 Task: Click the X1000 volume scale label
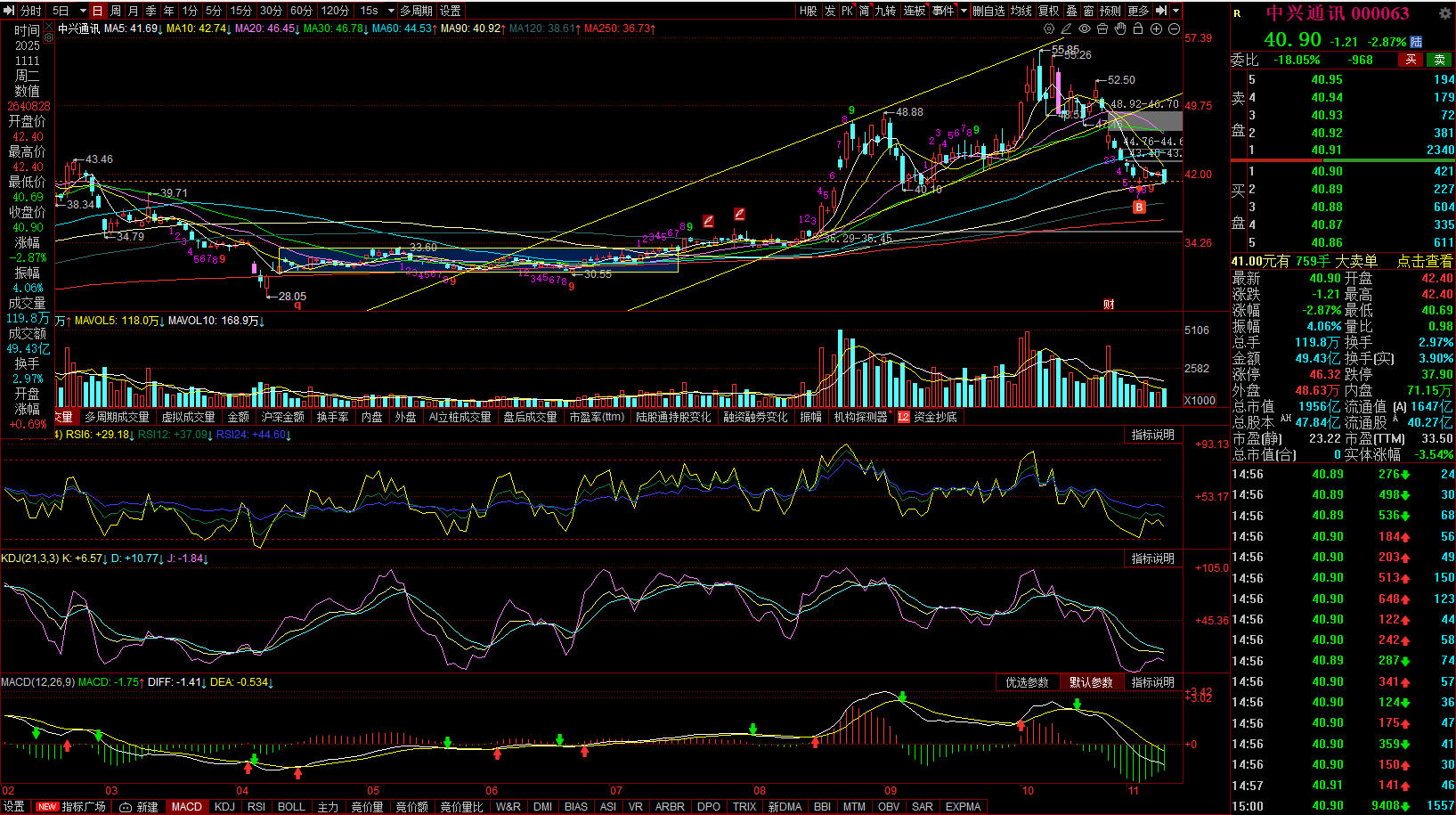(1200, 400)
